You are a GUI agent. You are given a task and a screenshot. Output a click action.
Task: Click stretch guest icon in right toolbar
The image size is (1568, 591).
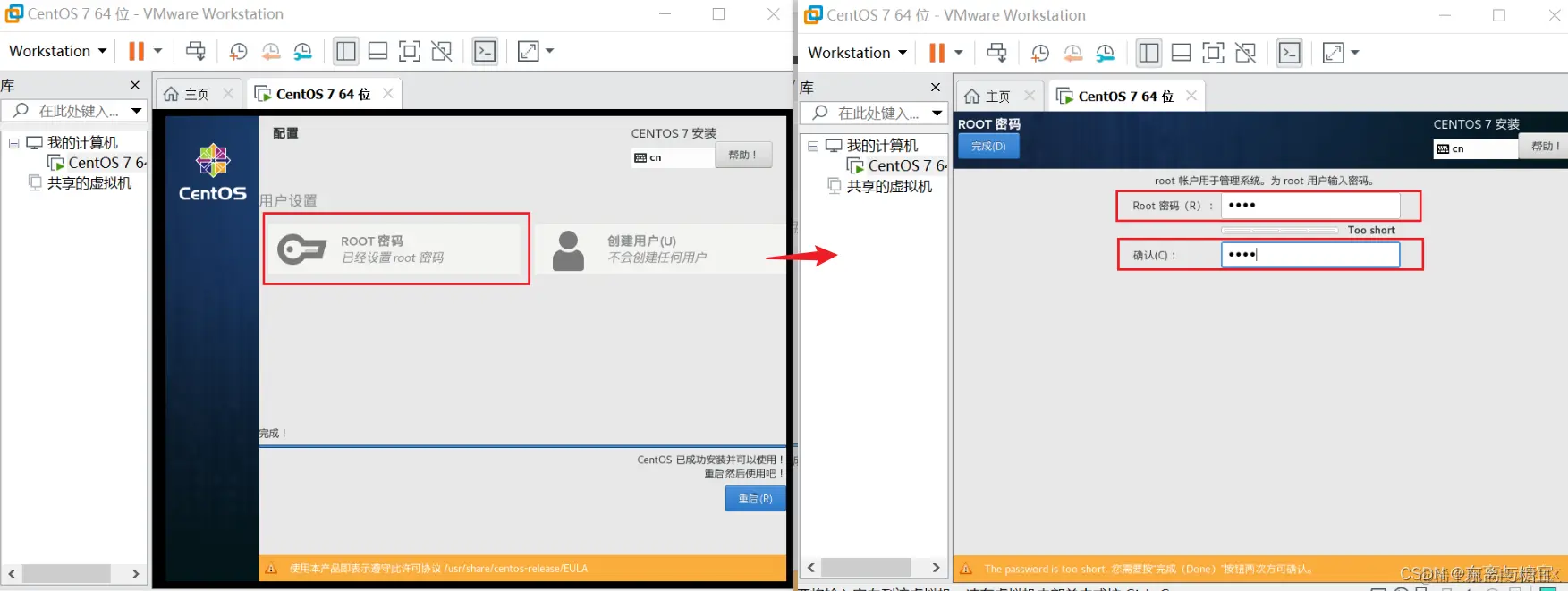tap(1333, 53)
